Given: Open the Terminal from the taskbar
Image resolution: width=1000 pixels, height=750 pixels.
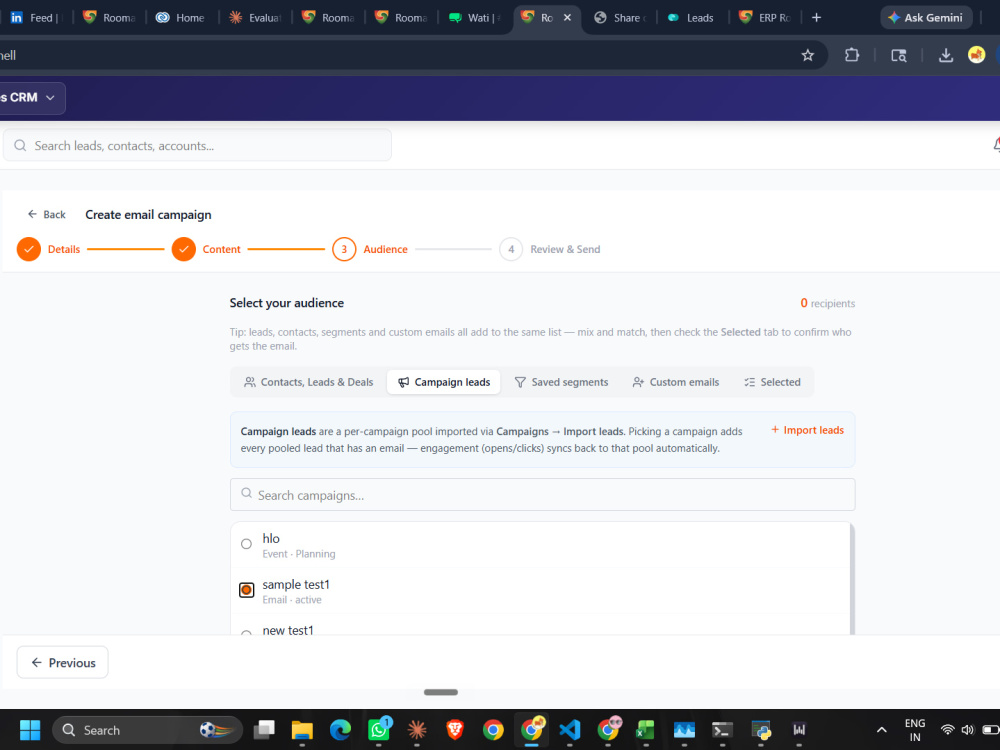Looking at the screenshot, I should pos(722,730).
